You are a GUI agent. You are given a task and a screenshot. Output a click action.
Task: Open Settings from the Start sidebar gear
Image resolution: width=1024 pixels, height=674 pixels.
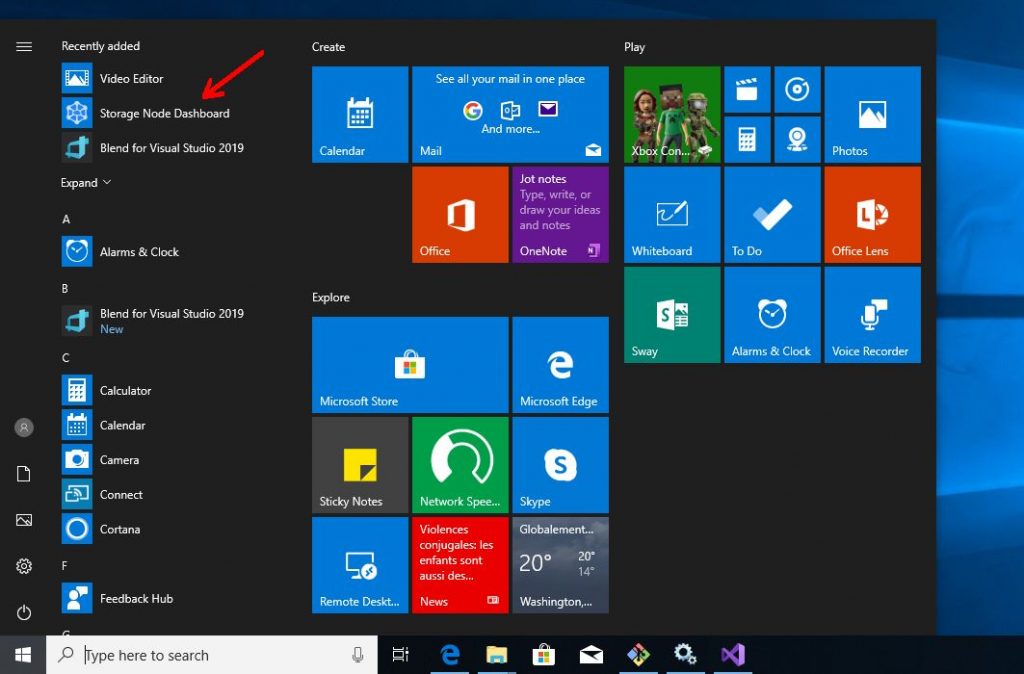(x=24, y=566)
